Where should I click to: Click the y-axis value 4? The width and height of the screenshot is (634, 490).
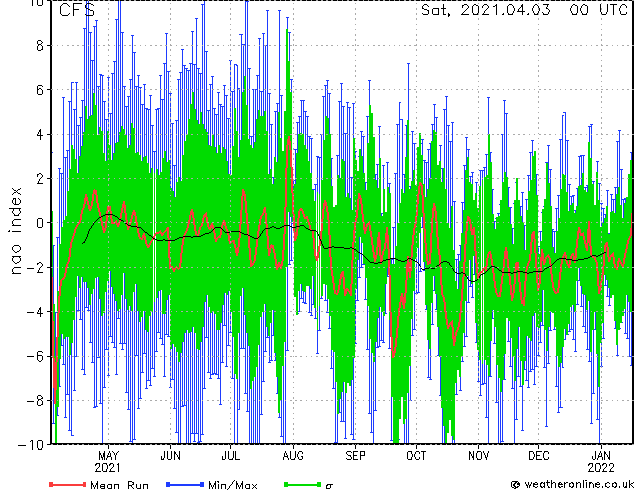(40, 134)
